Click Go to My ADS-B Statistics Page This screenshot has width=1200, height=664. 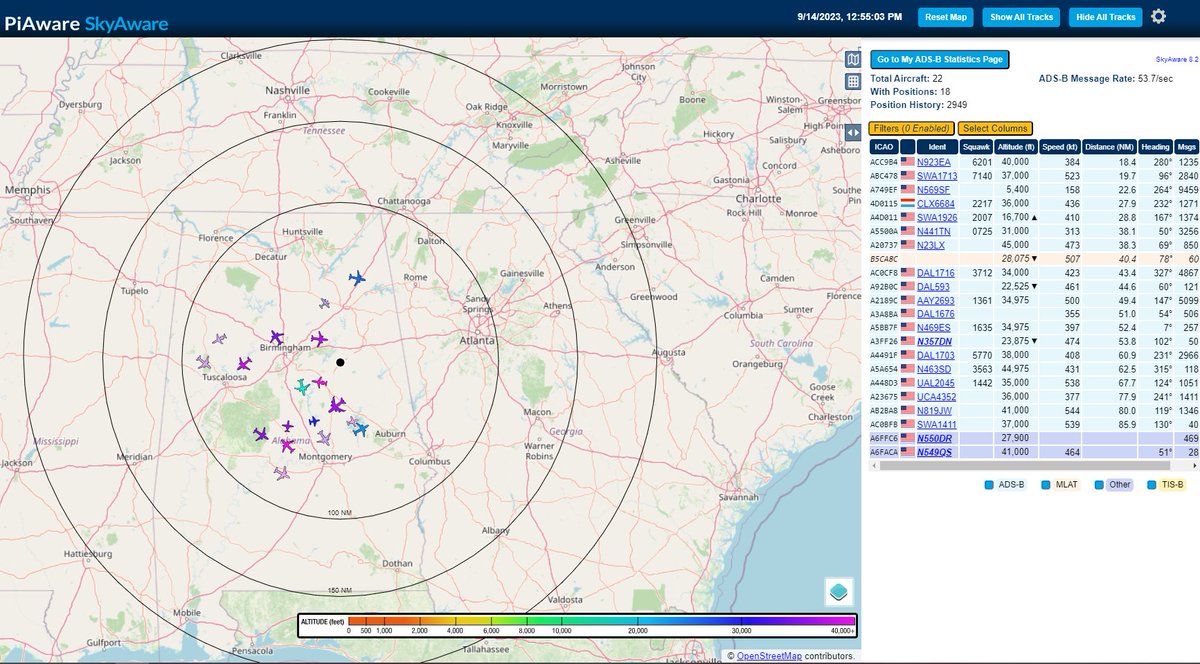(940, 58)
